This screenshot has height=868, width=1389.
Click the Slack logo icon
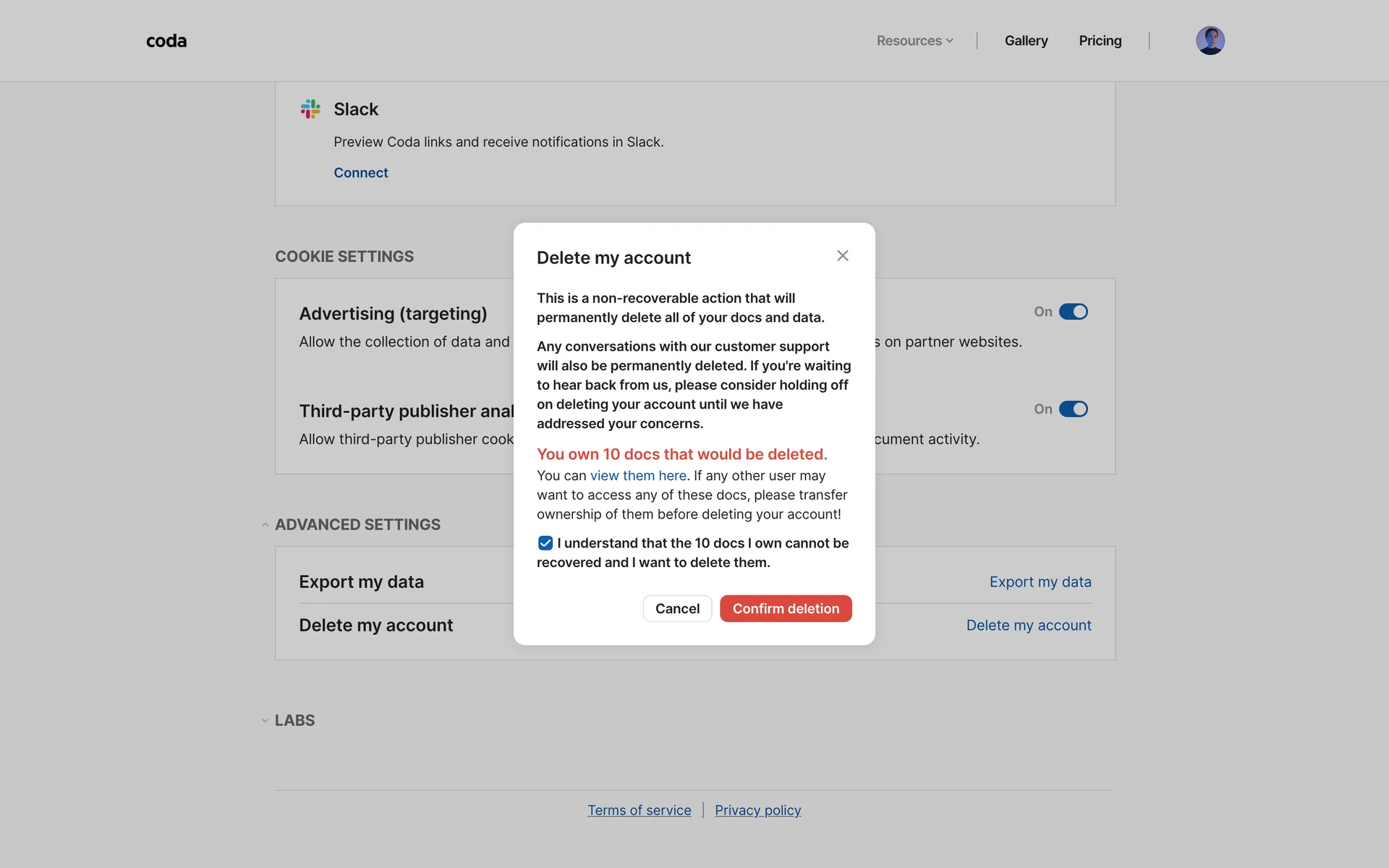[x=310, y=109]
